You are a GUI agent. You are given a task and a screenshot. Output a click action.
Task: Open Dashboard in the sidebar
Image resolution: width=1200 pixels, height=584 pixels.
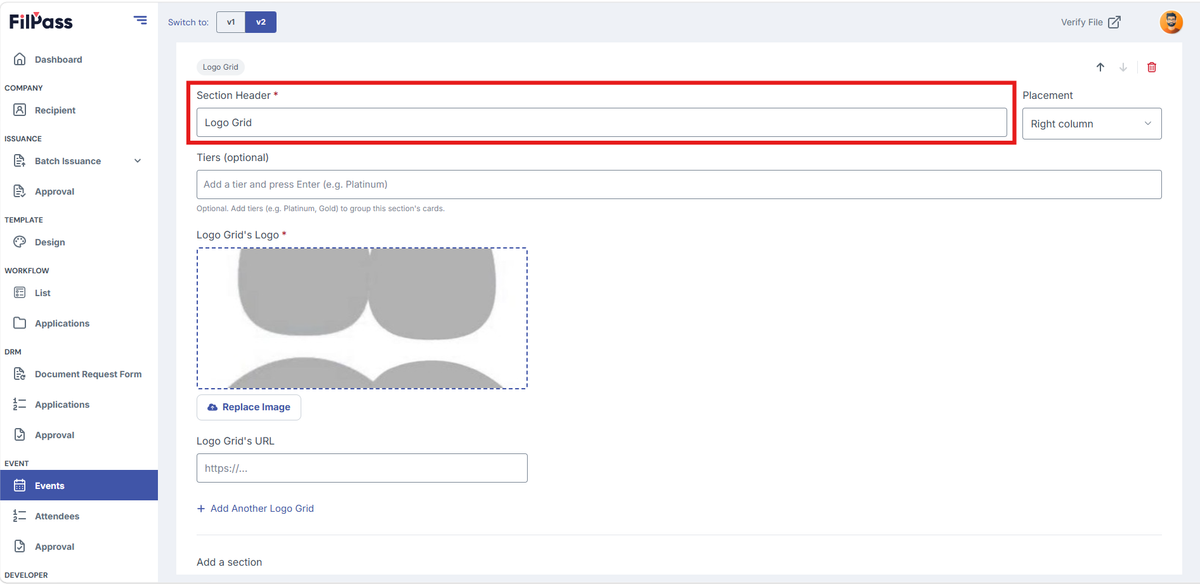(x=79, y=60)
